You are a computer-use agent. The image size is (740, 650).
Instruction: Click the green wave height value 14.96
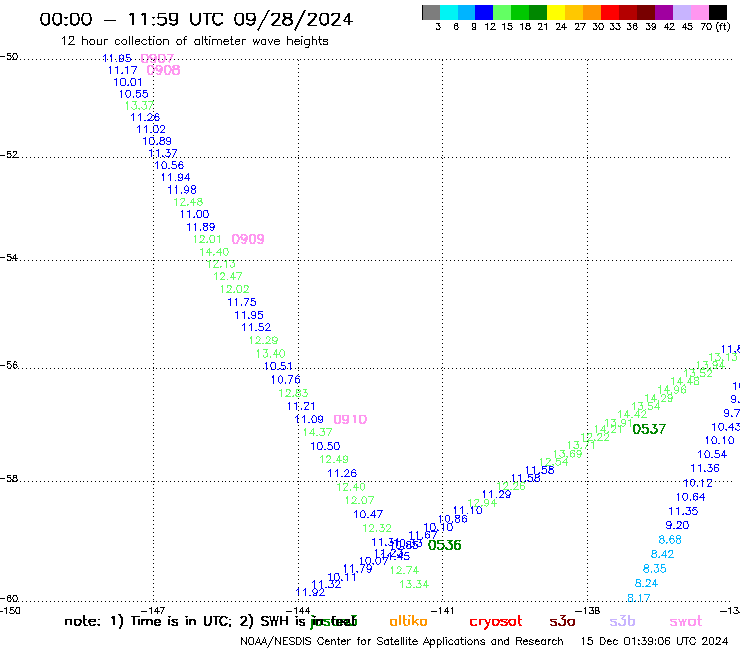pyautogui.click(x=672, y=390)
